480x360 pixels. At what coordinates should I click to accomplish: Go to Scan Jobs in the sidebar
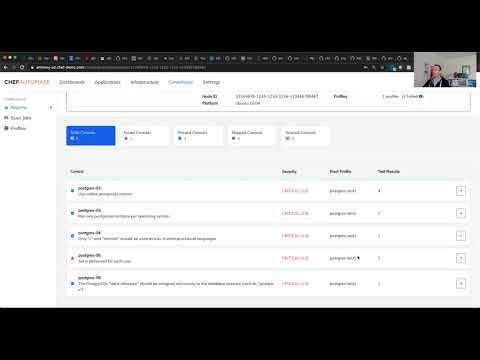(x=21, y=118)
